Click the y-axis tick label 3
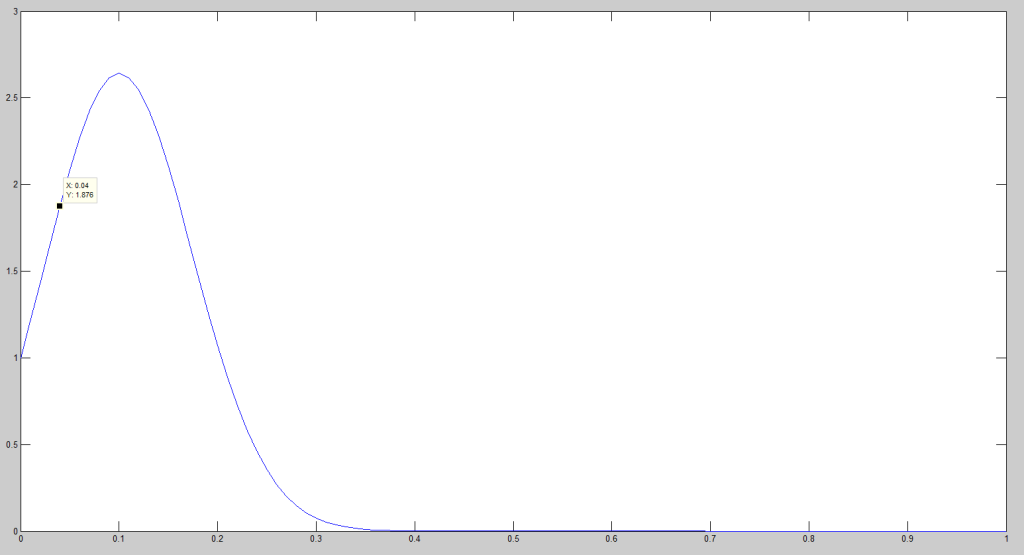This screenshot has height=555, width=1024. (x=14, y=11)
